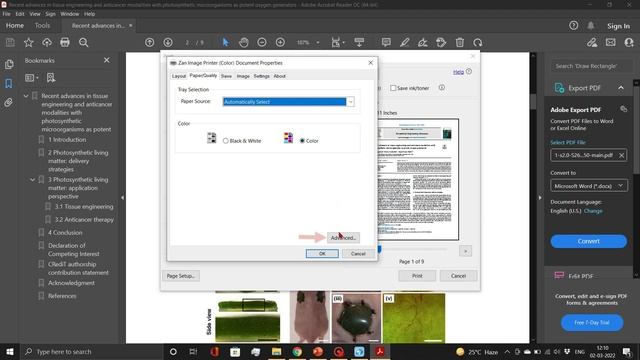This screenshot has width=640, height=360.
Task: Click in the Type here to search box
Action: (92, 351)
